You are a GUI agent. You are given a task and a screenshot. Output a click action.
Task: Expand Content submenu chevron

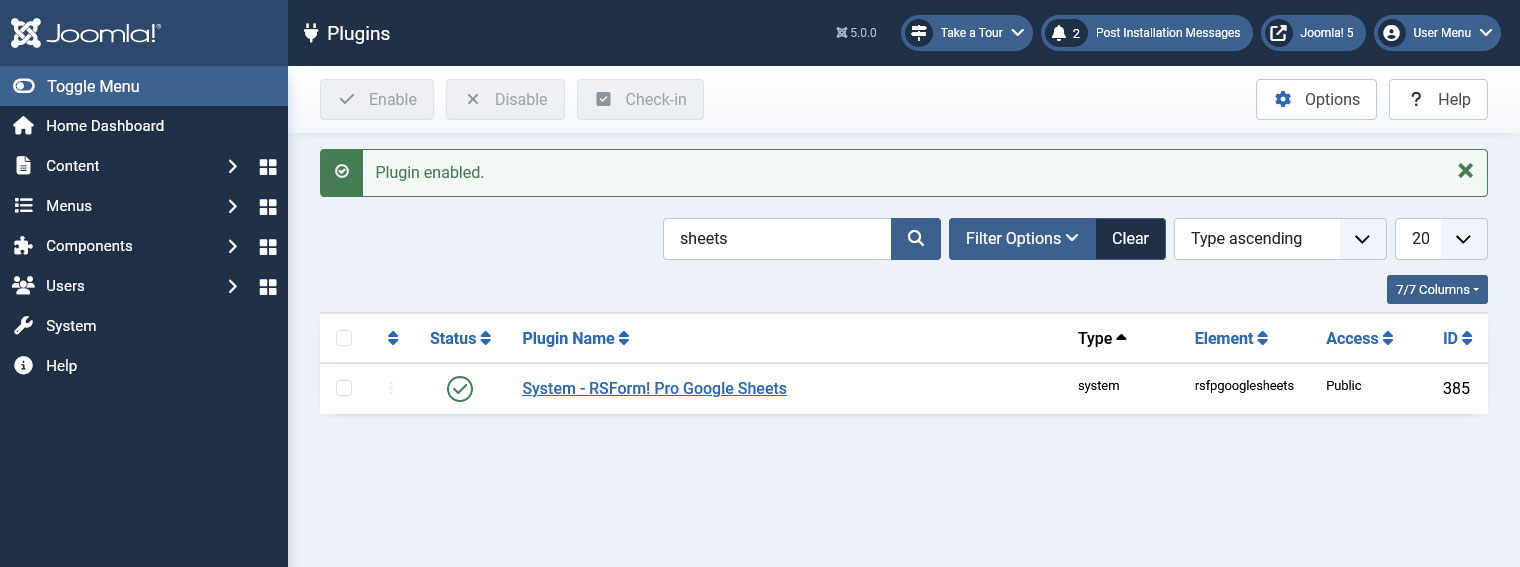point(232,166)
